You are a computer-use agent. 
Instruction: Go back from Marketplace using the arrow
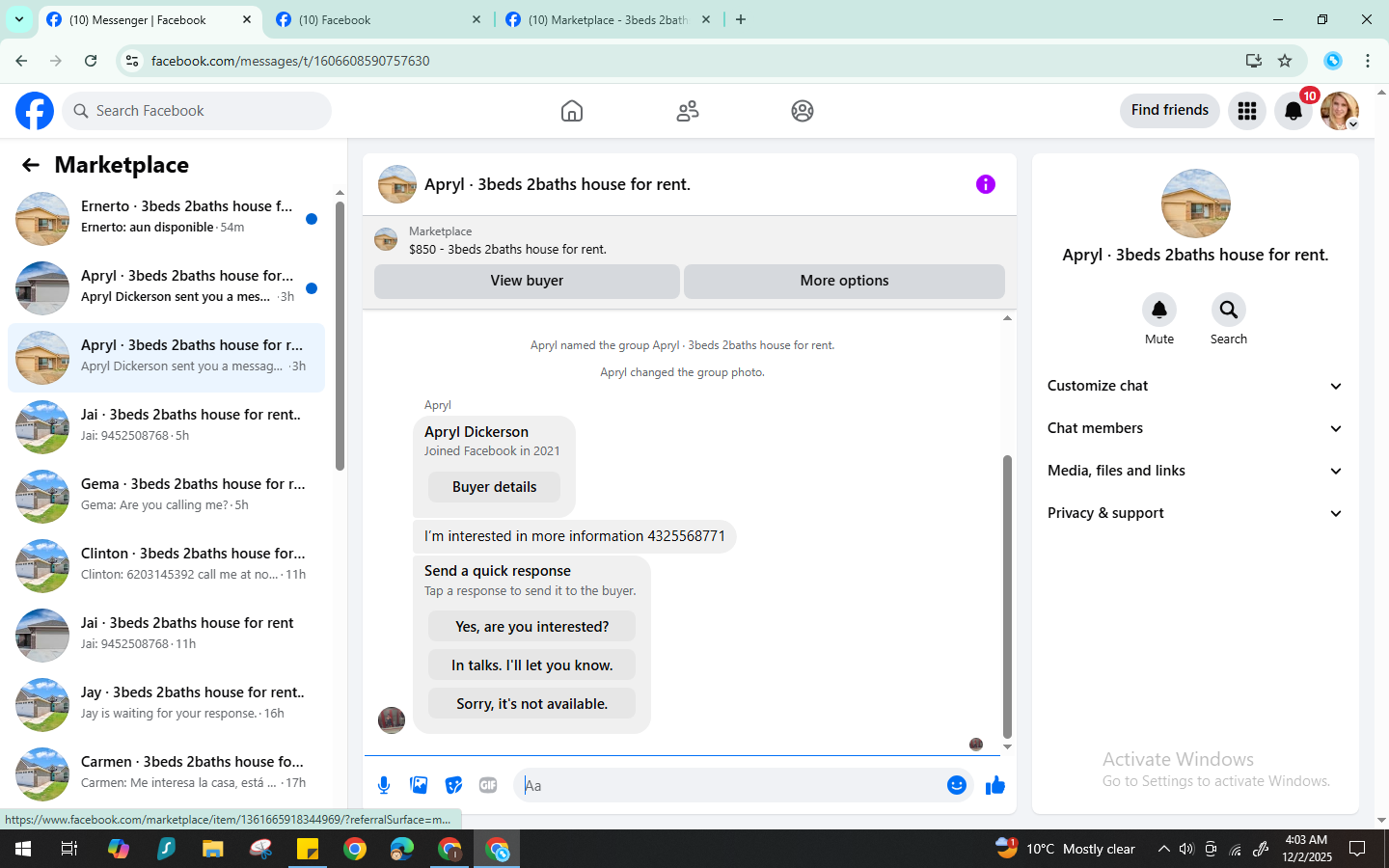tap(31, 165)
